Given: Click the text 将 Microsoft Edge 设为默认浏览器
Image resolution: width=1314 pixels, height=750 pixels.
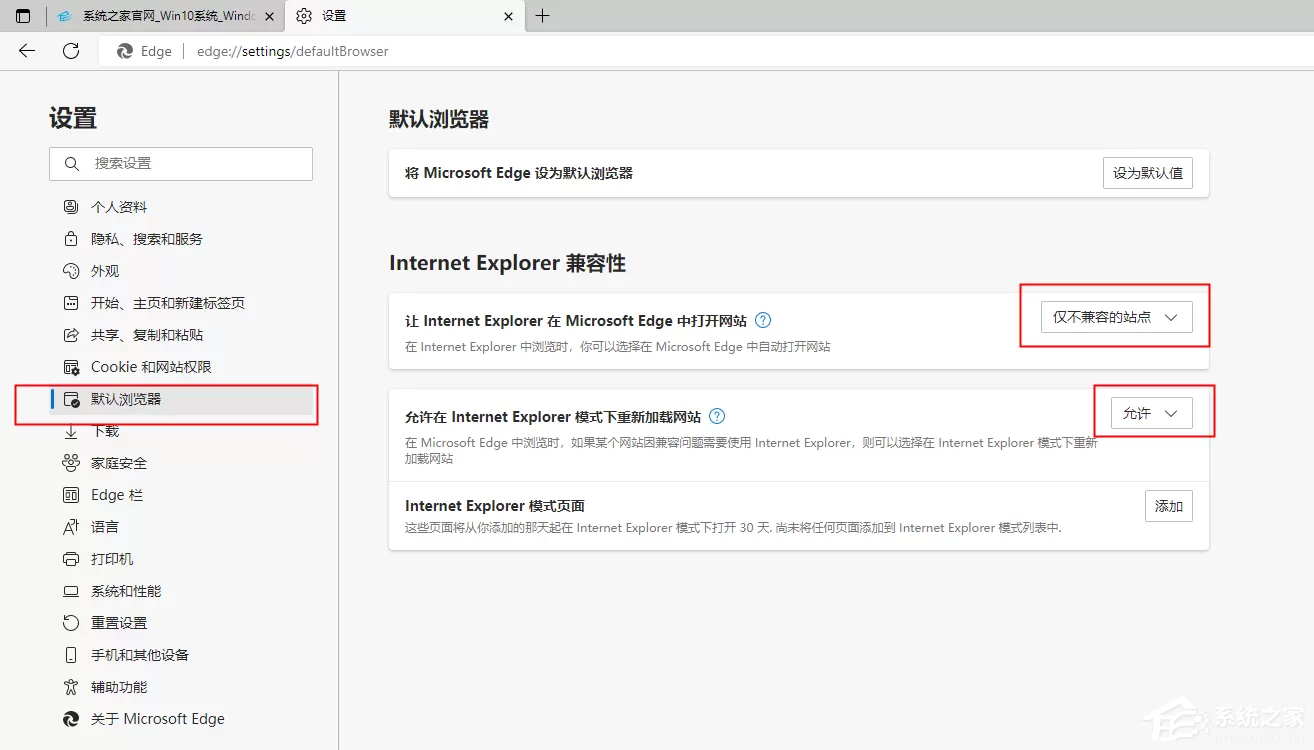Looking at the screenshot, I should [519, 173].
